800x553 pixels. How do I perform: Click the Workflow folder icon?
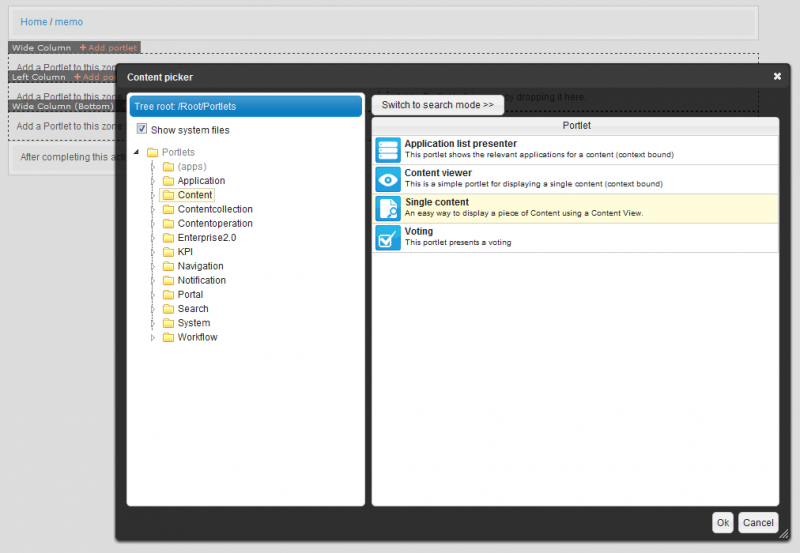tap(168, 338)
